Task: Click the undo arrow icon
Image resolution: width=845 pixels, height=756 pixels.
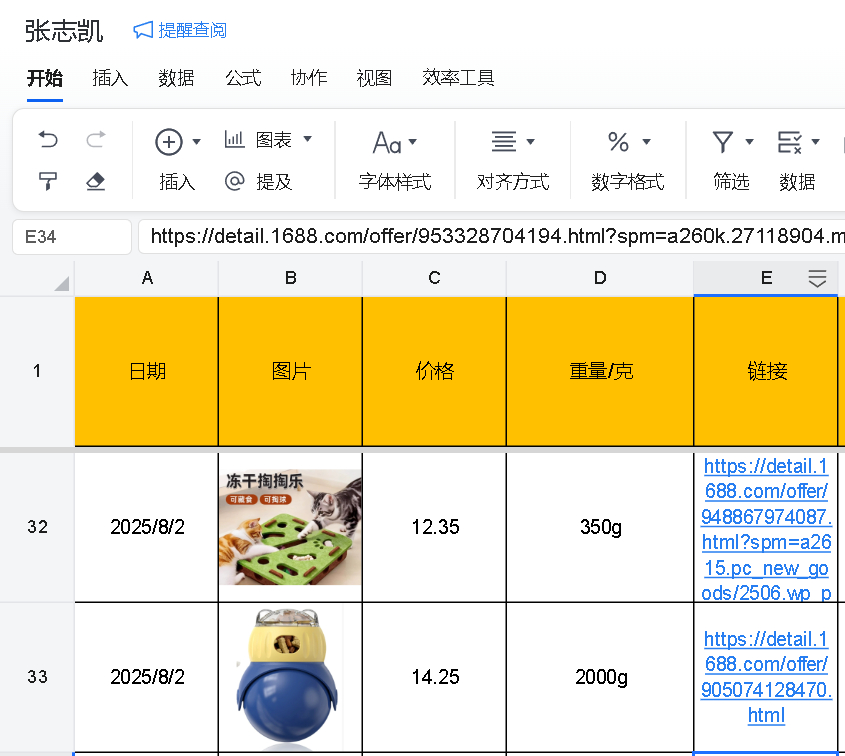Action: click(x=48, y=141)
